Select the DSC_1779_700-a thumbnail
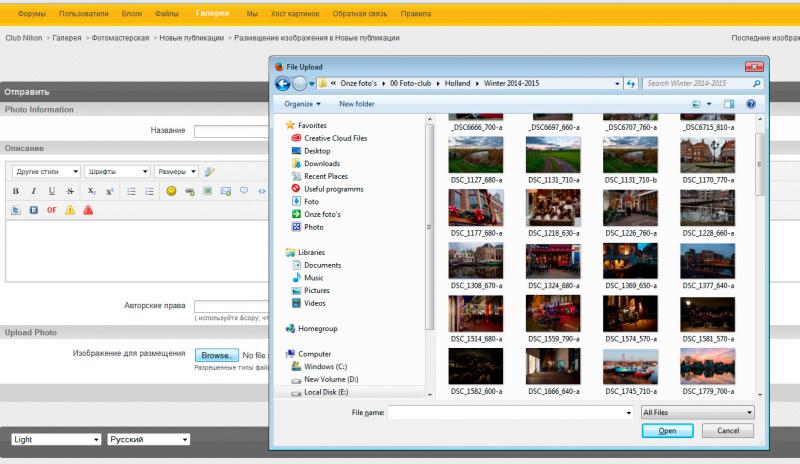The image size is (800, 464). [x=708, y=372]
